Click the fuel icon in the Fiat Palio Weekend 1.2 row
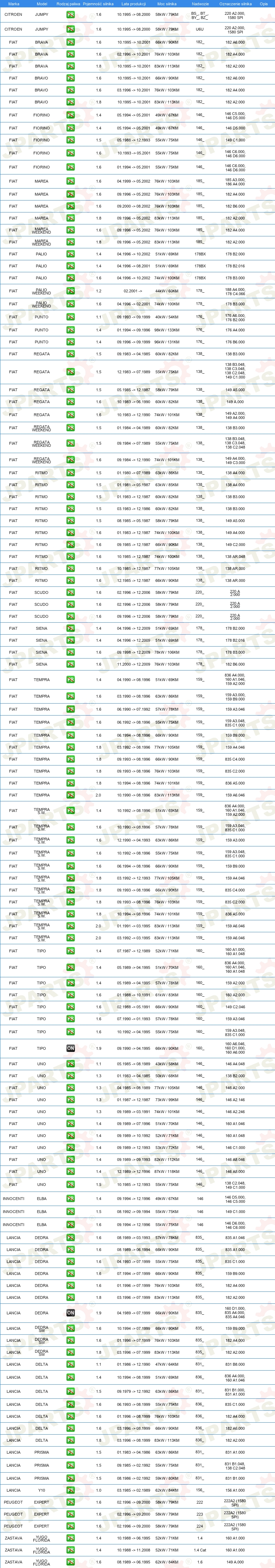Screen dimensions: 275x1568 pyautogui.click(x=71, y=291)
